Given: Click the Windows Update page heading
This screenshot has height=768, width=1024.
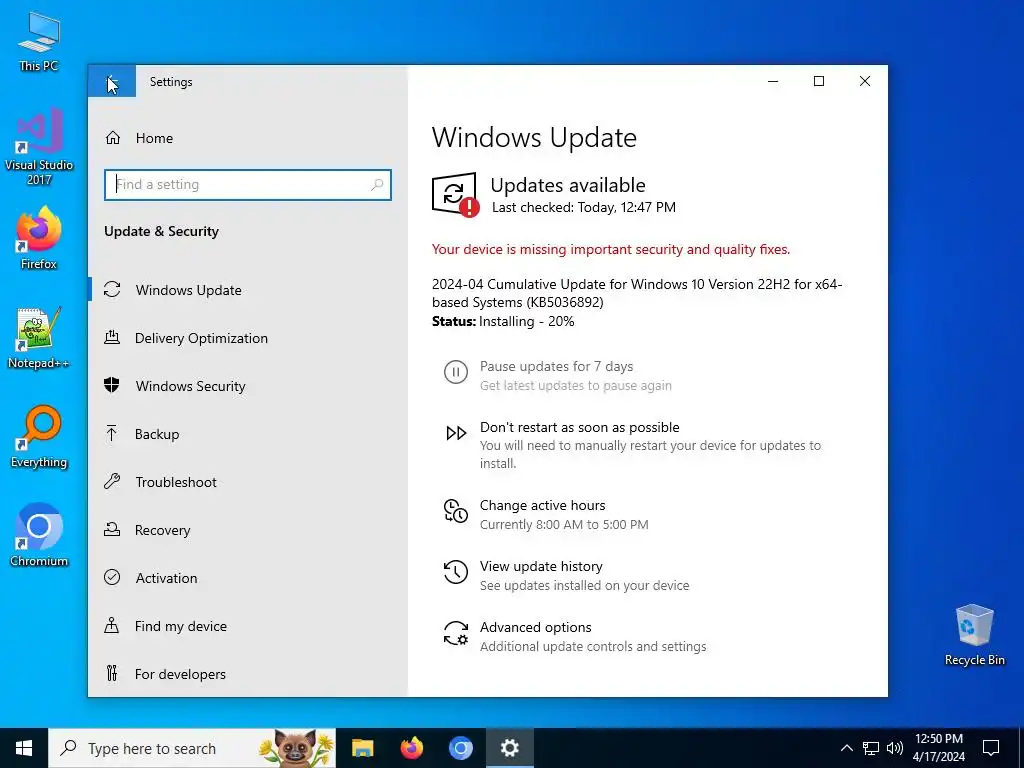Looking at the screenshot, I should 534,137.
